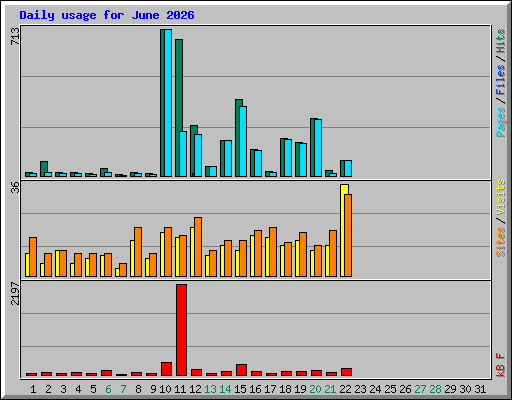Viewport: 512px width, 400px height.
Task: Click day 11 on the x-axis
Action: coord(180,389)
